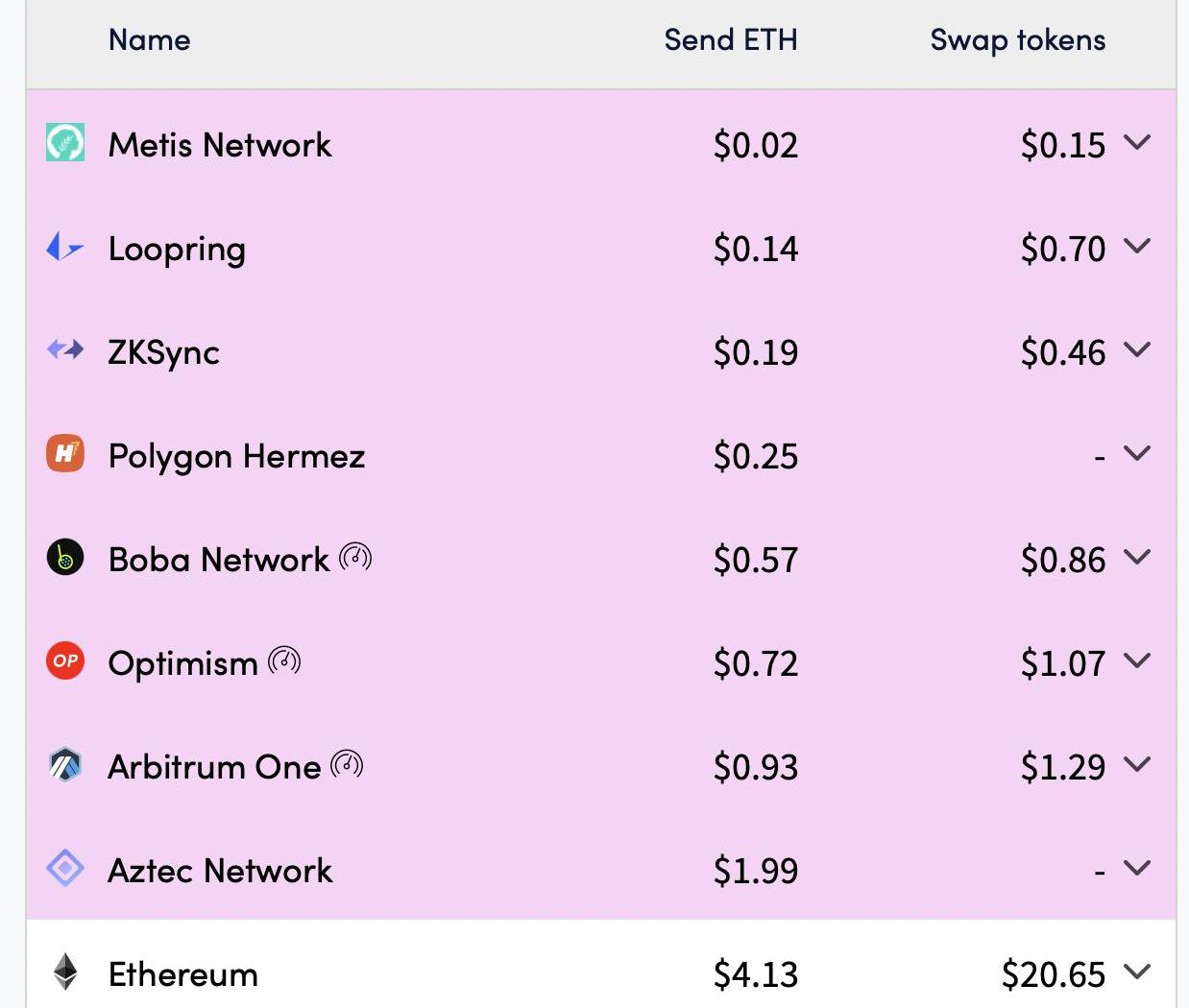Expand the Metis Network row chevron

click(1137, 143)
